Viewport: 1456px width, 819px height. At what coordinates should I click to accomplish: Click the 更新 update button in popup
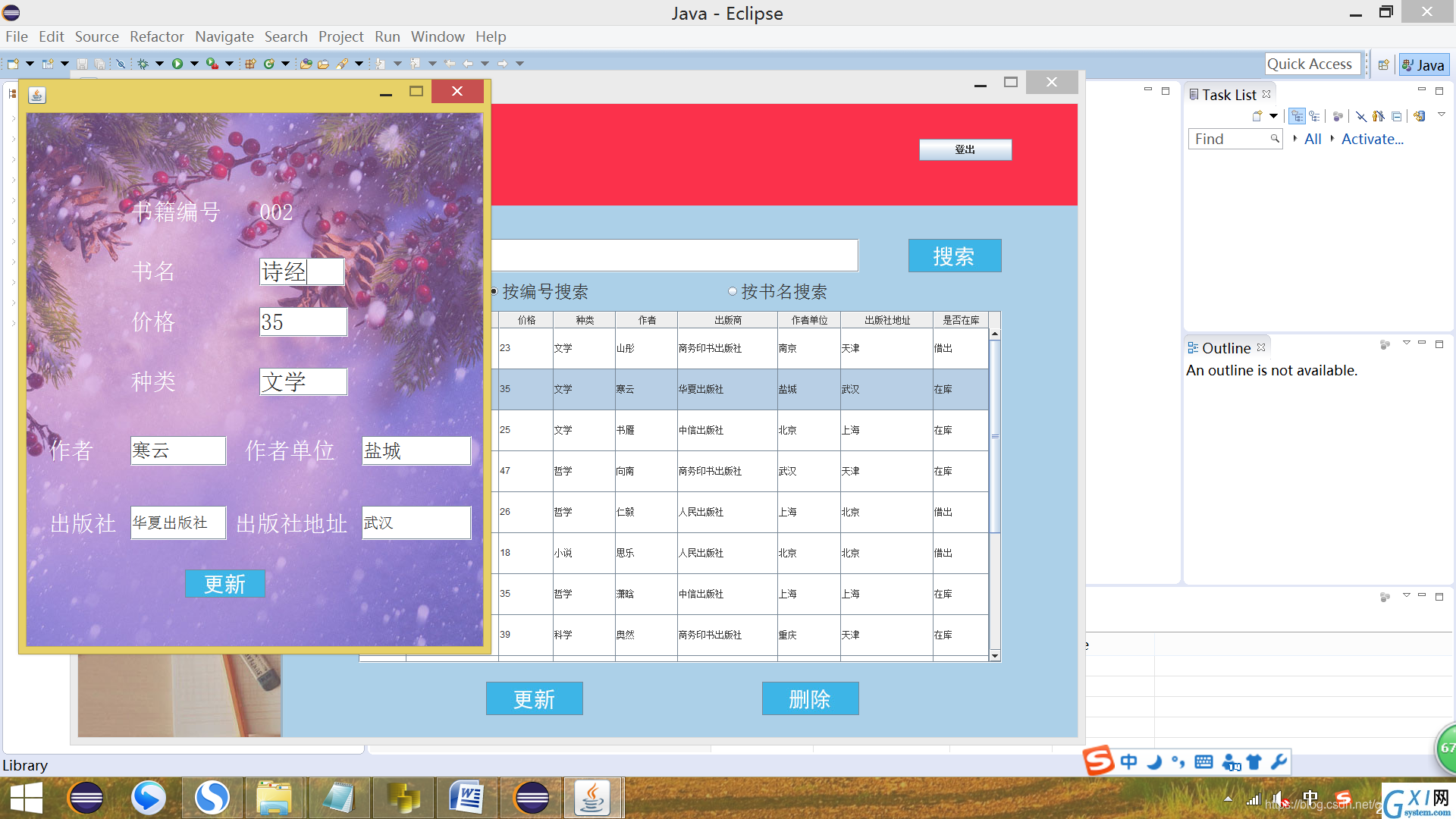pos(224,585)
